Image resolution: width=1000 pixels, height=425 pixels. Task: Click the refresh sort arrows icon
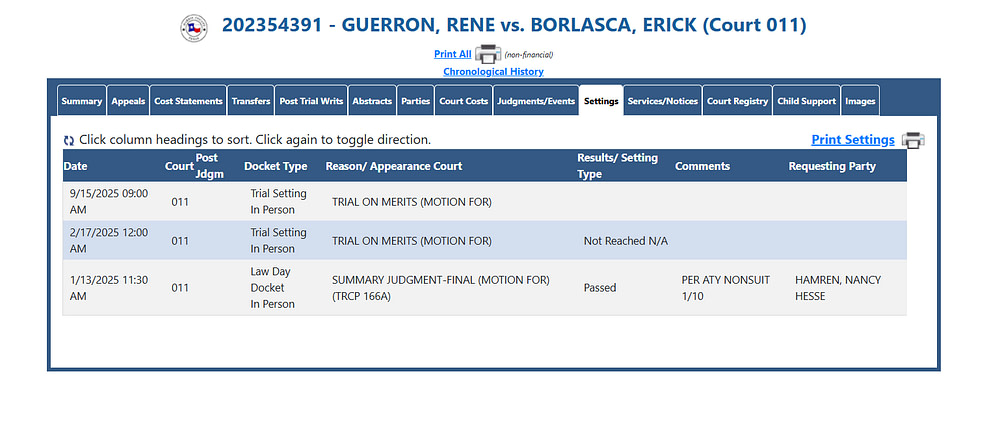click(69, 140)
